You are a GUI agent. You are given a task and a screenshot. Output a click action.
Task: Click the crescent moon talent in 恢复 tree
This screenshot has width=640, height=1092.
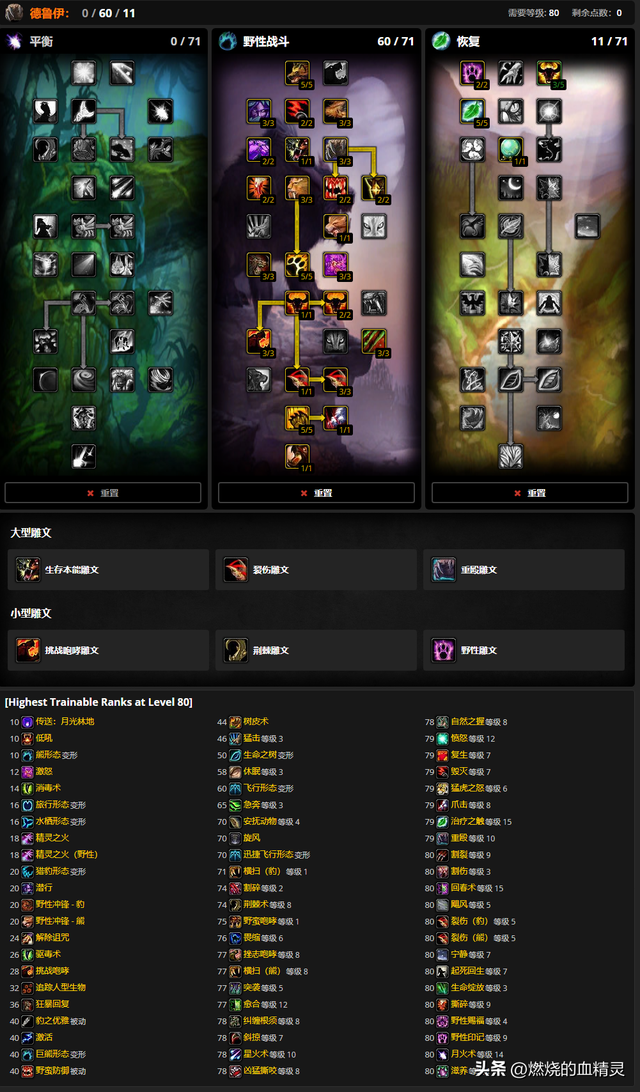tap(510, 188)
